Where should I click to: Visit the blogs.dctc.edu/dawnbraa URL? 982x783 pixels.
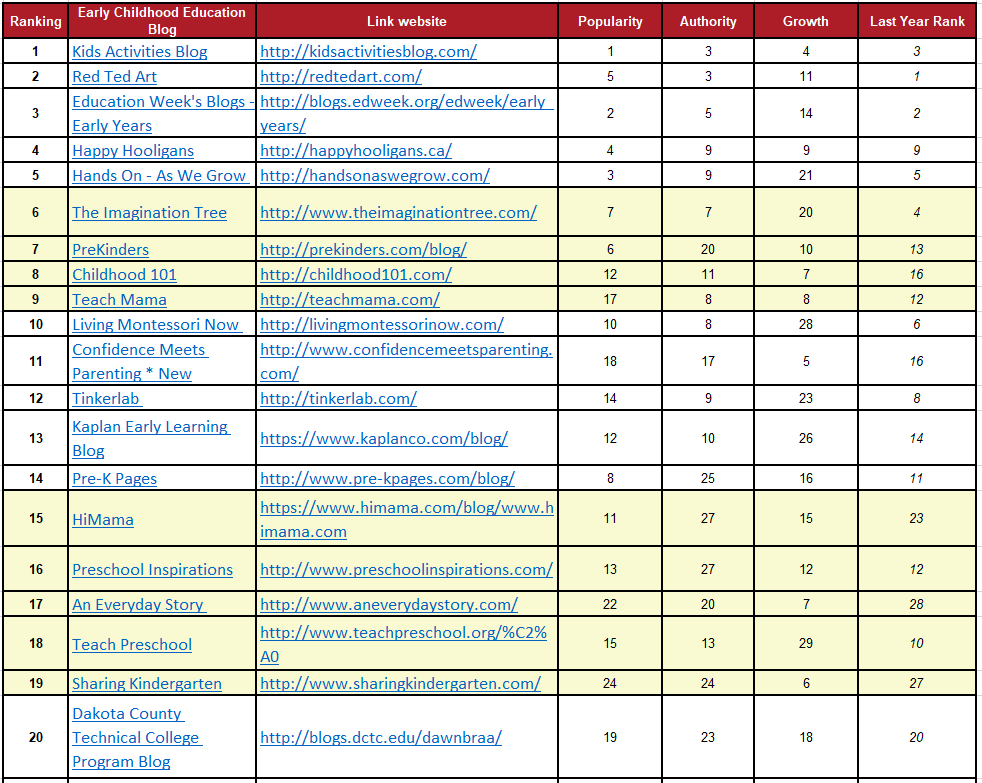[381, 737]
